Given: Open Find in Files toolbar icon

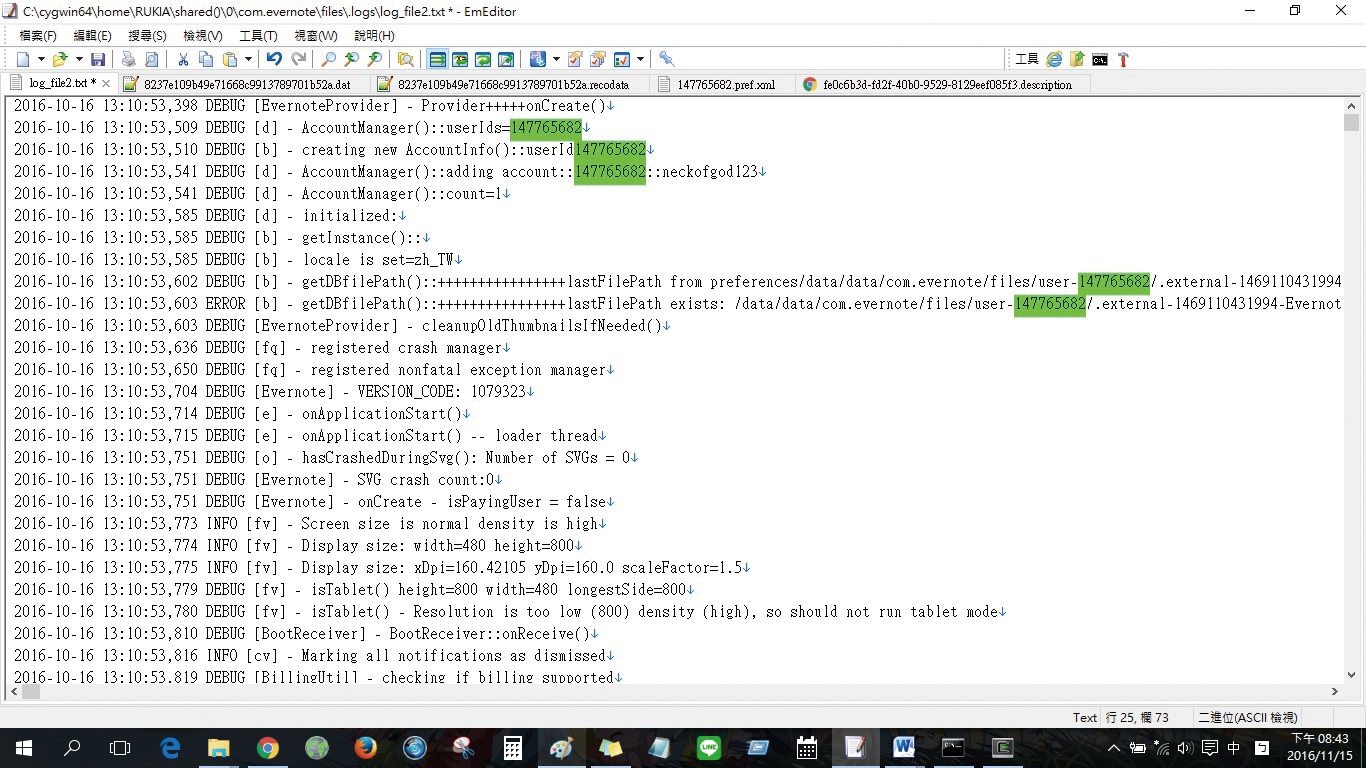Looking at the screenshot, I should pyautogui.click(x=405, y=59).
